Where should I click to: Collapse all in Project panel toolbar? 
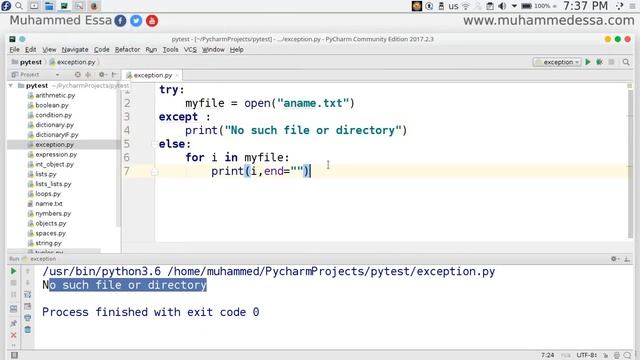[88, 75]
